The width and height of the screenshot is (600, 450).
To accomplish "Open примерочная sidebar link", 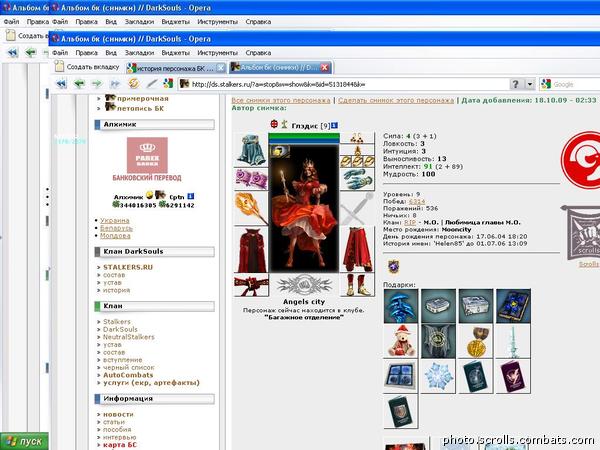I will click(x=143, y=98).
